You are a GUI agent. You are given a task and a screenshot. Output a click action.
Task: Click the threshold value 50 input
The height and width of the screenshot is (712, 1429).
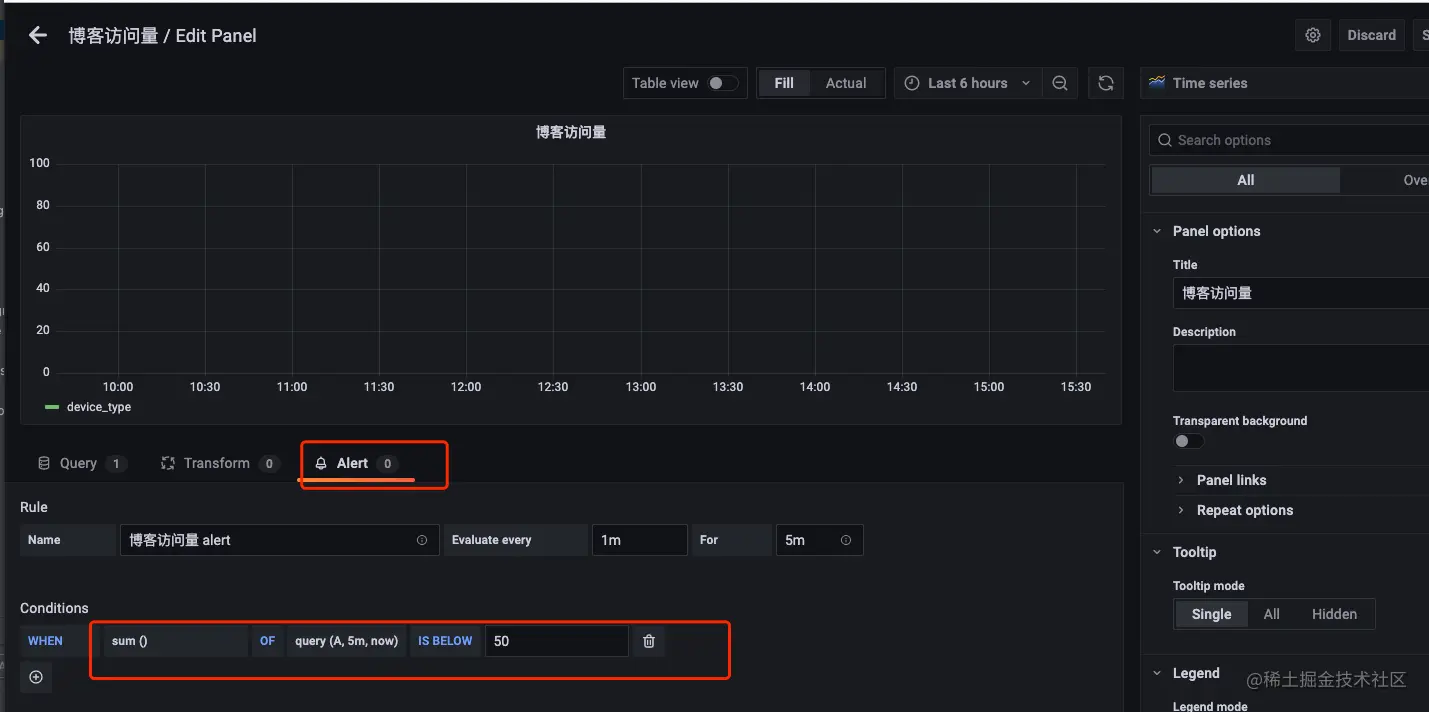coord(557,641)
